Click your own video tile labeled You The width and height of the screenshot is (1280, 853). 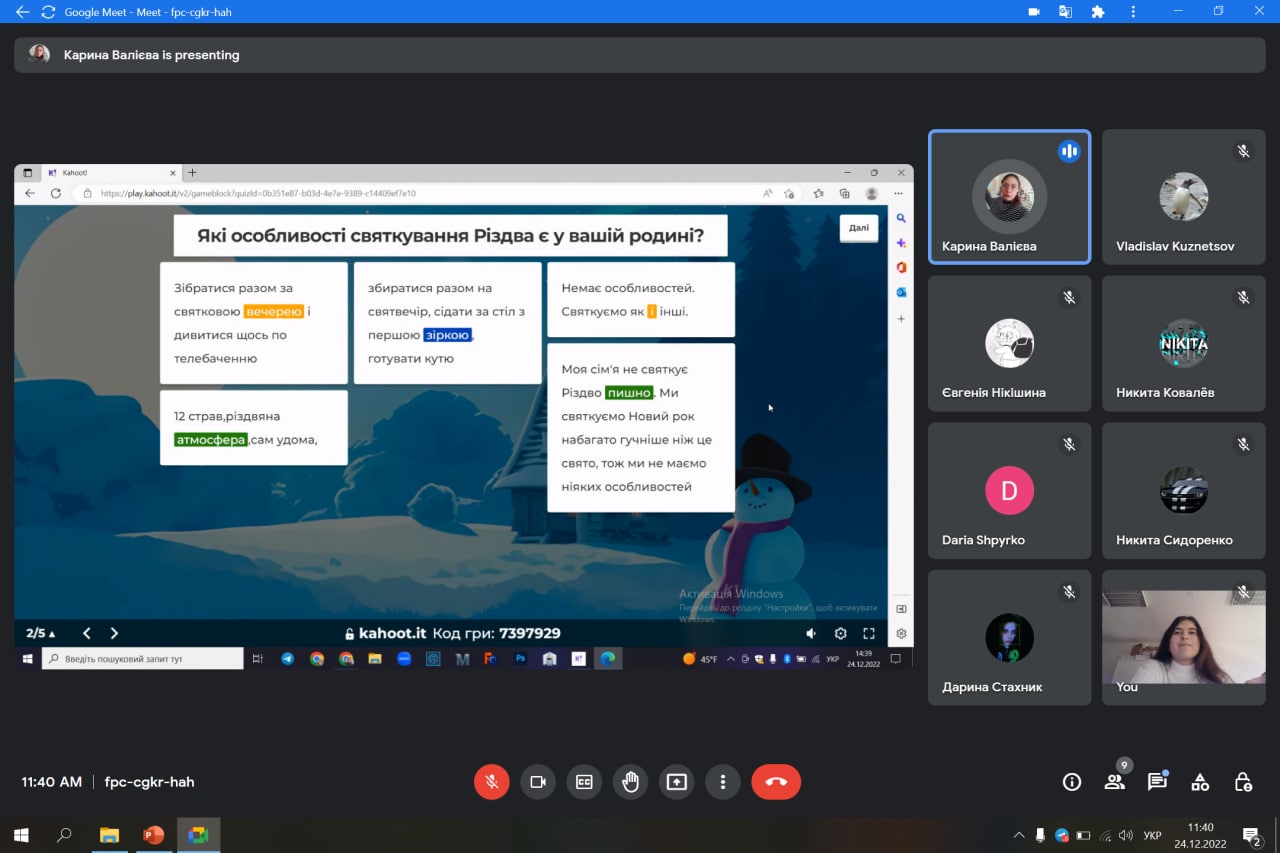1184,638
